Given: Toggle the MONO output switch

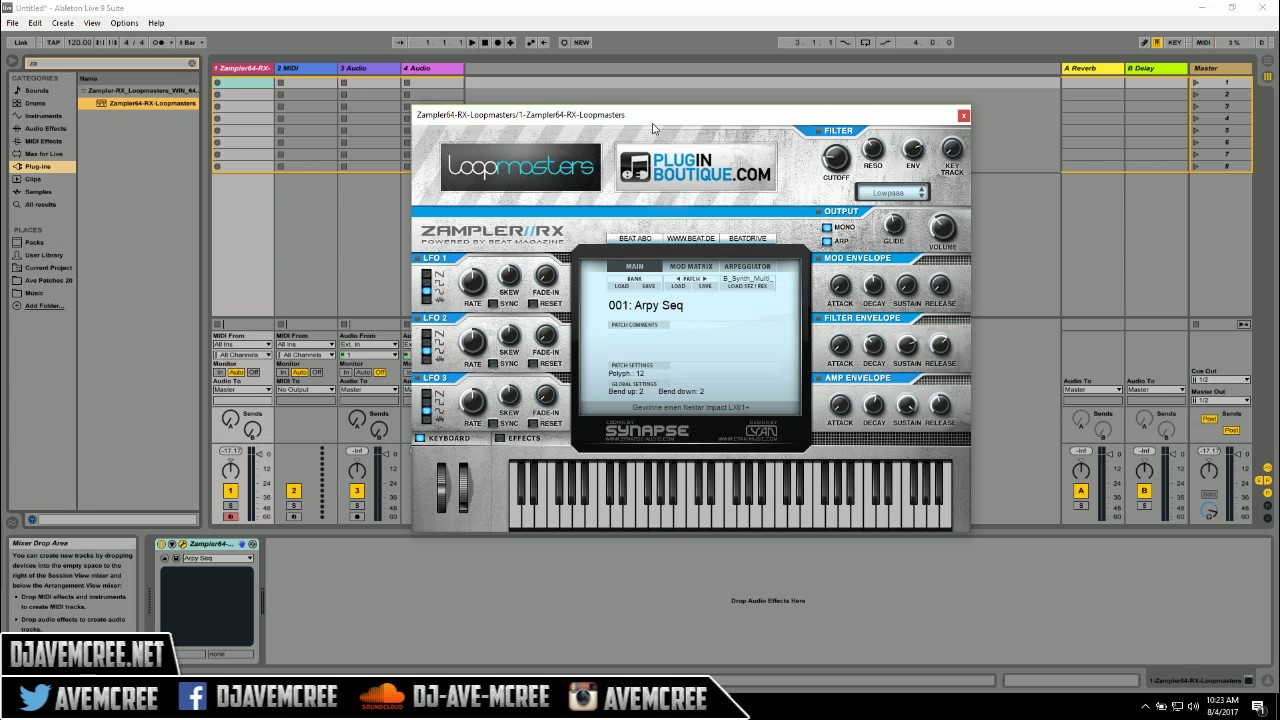Looking at the screenshot, I should click(x=827, y=228).
